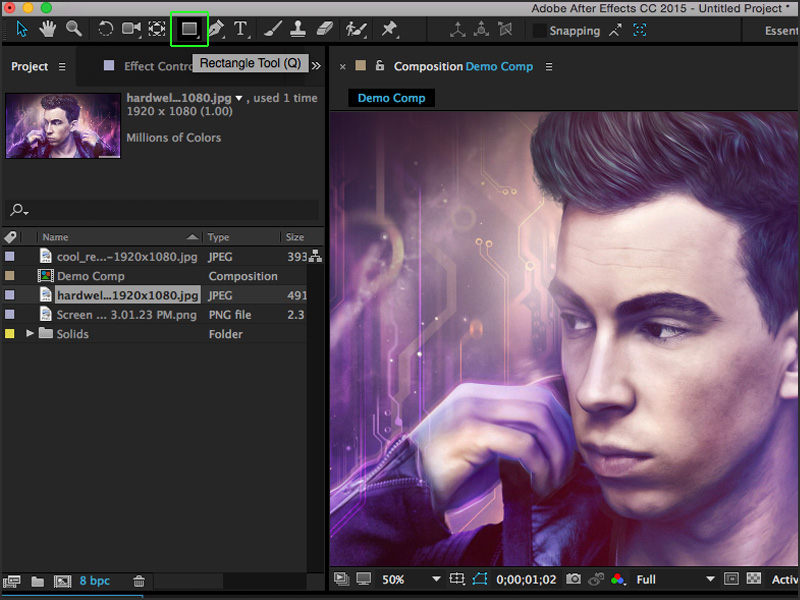
Task: Open the 50% magnification dropdown
Action: click(x=411, y=579)
